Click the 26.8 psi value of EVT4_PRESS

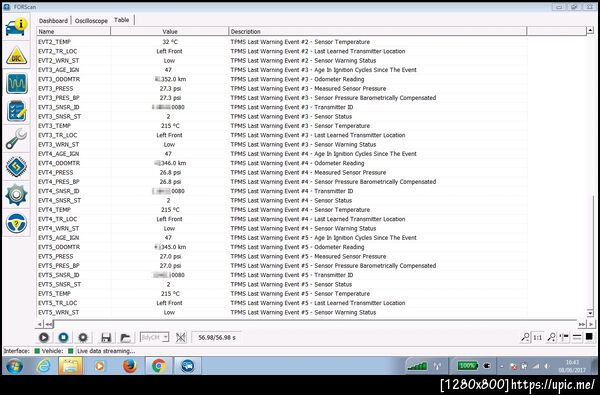(x=170, y=172)
